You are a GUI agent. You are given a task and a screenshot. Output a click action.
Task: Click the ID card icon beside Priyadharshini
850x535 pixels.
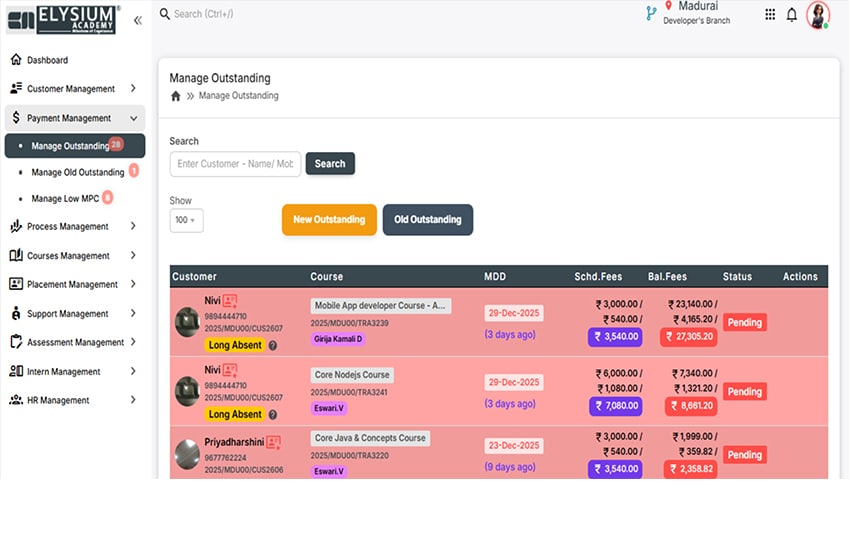point(273,441)
